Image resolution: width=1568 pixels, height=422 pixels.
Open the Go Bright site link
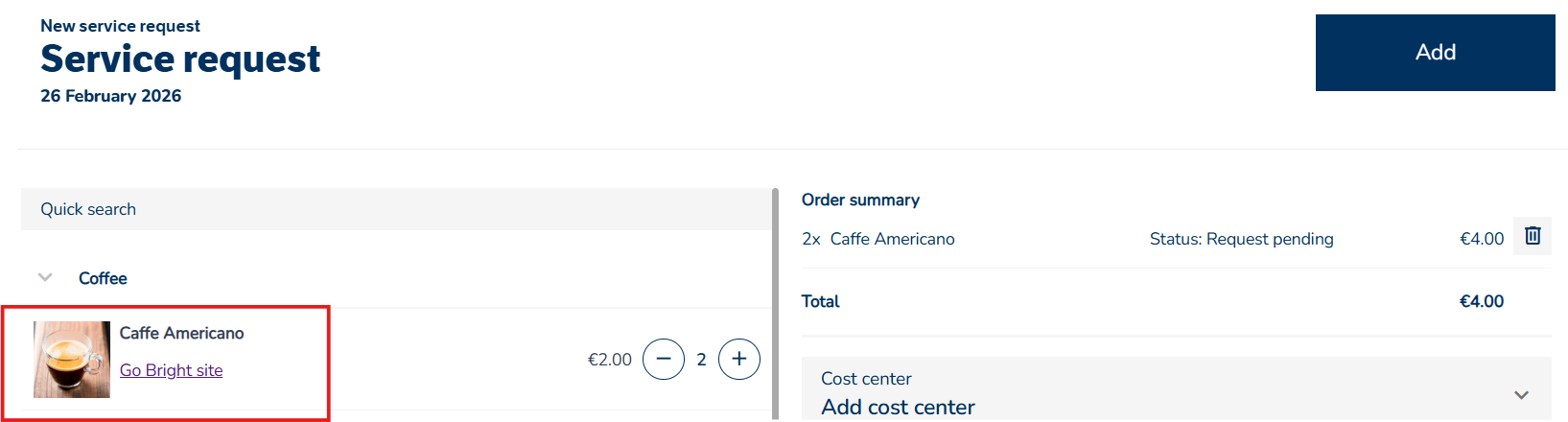(171, 370)
